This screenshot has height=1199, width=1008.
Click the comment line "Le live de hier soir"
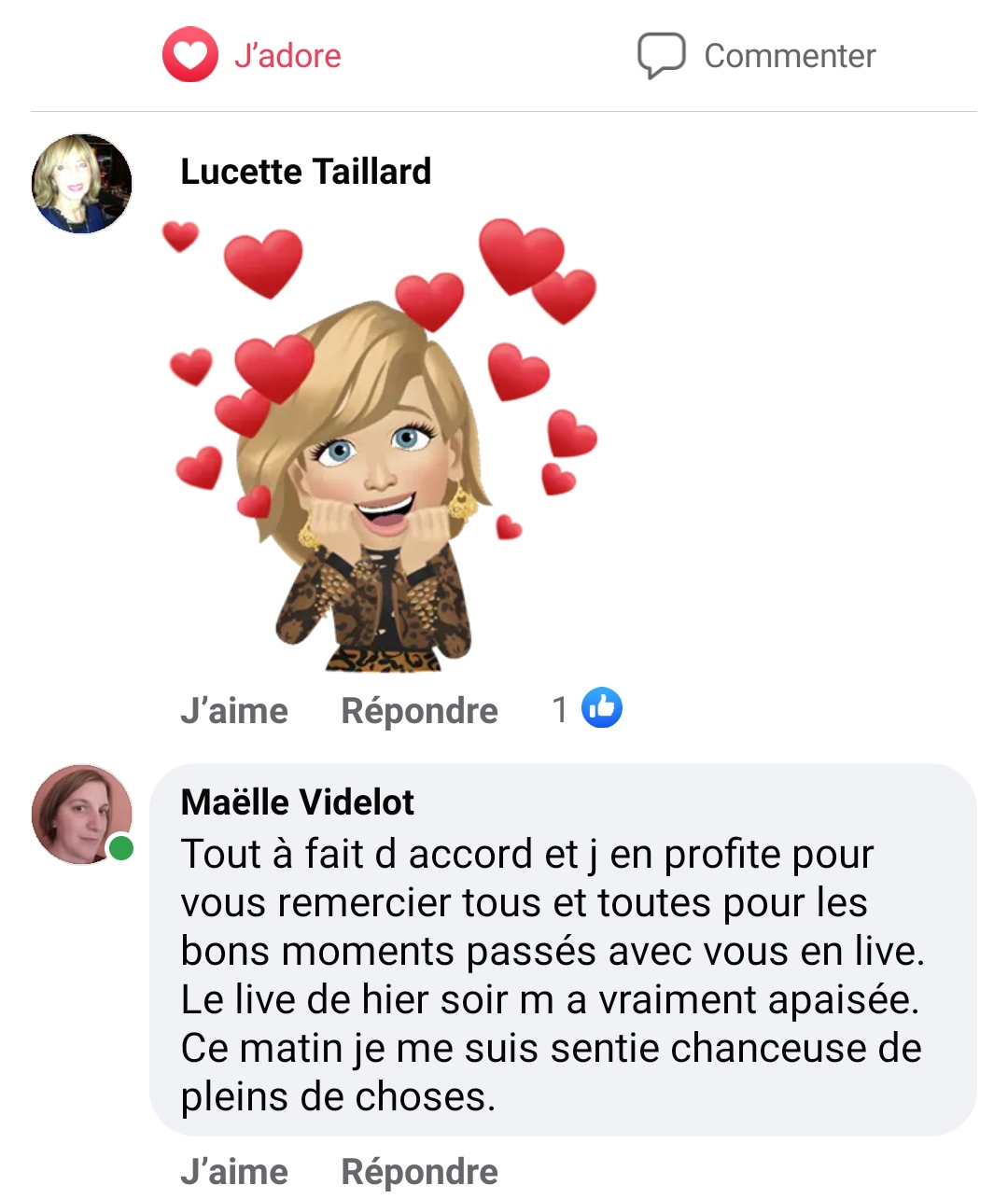pyautogui.click(x=550, y=1000)
